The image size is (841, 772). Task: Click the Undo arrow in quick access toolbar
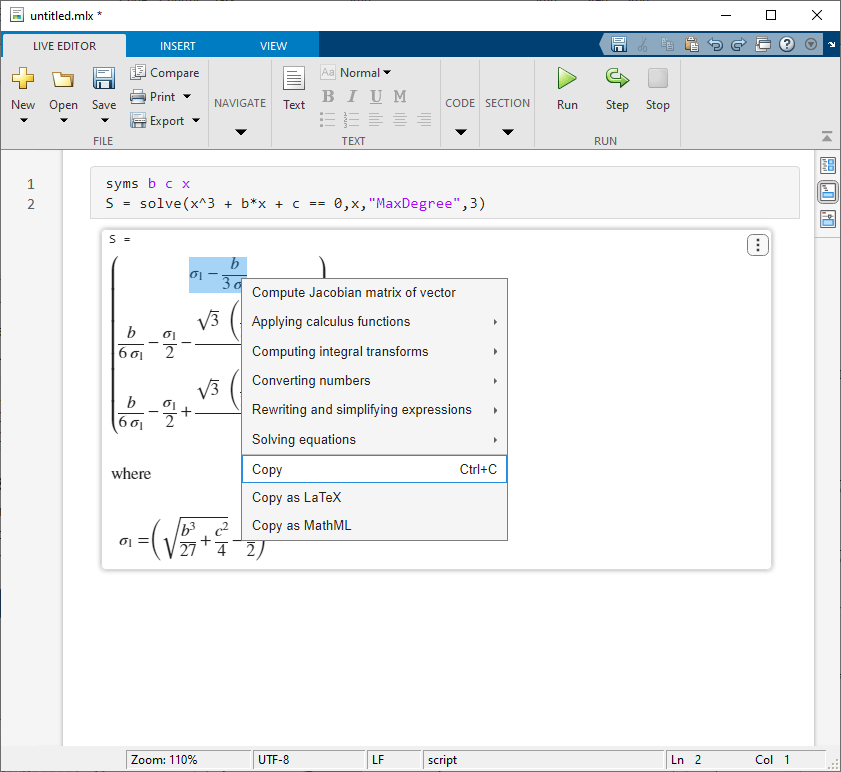coord(715,44)
